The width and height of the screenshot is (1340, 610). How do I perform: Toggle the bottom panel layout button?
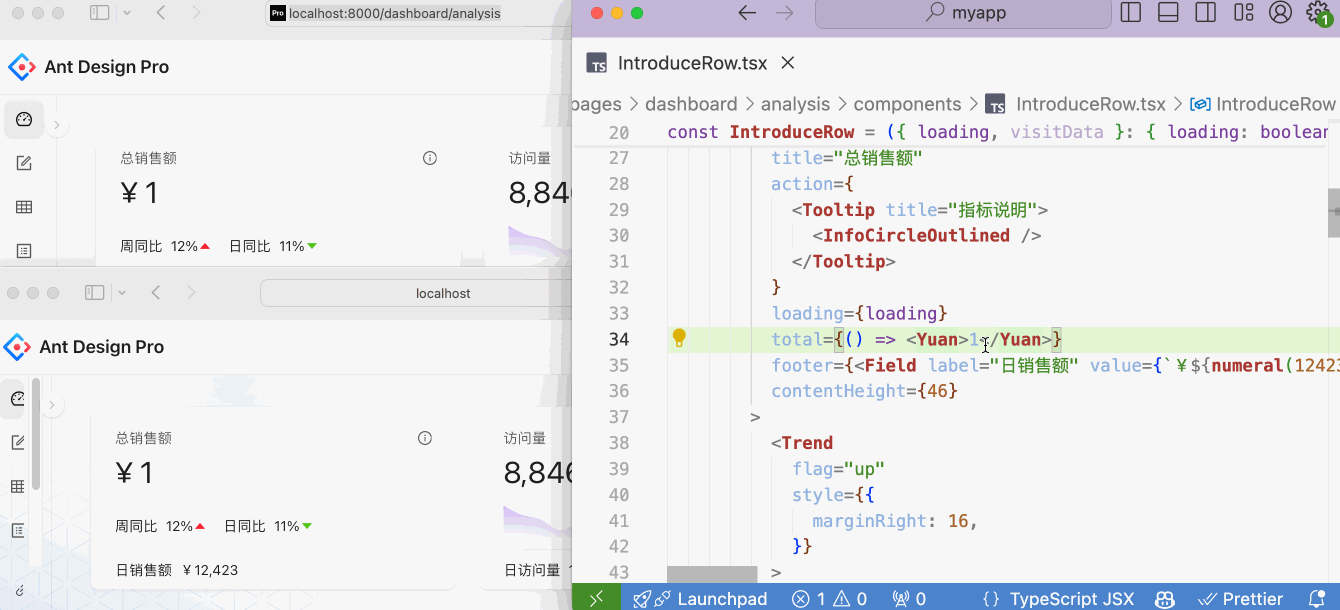click(x=1168, y=13)
